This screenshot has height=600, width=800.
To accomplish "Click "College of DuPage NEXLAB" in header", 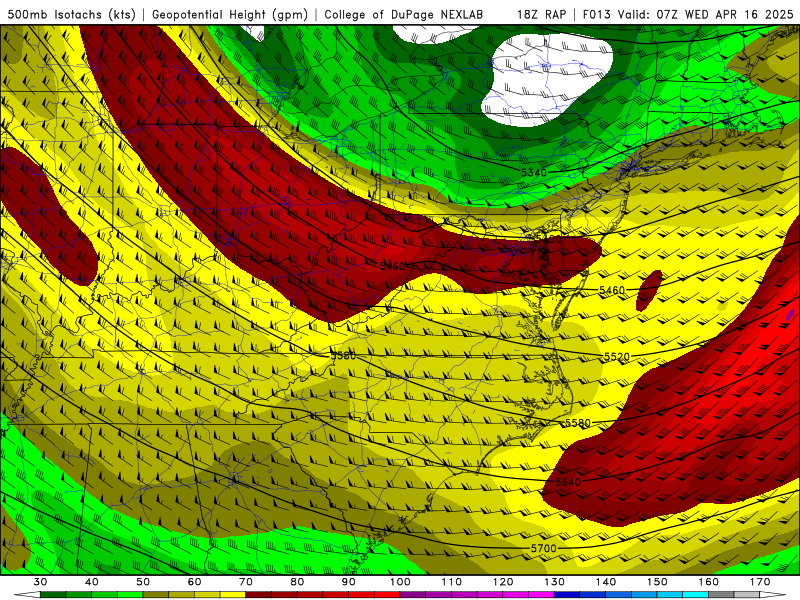I will pyautogui.click(x=404, y=14).
